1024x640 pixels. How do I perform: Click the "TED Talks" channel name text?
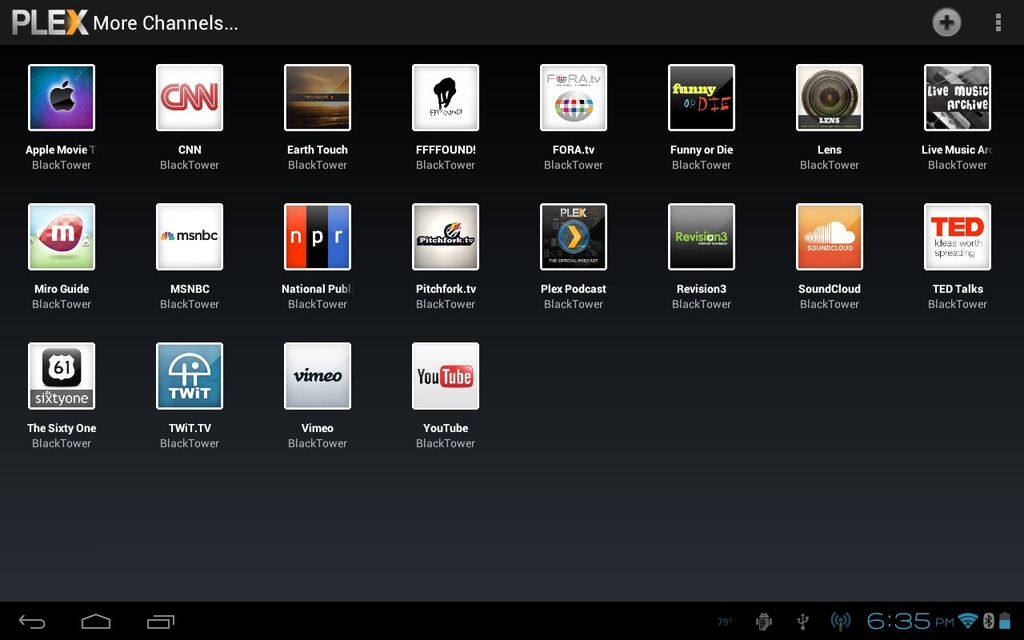(957, 289)
